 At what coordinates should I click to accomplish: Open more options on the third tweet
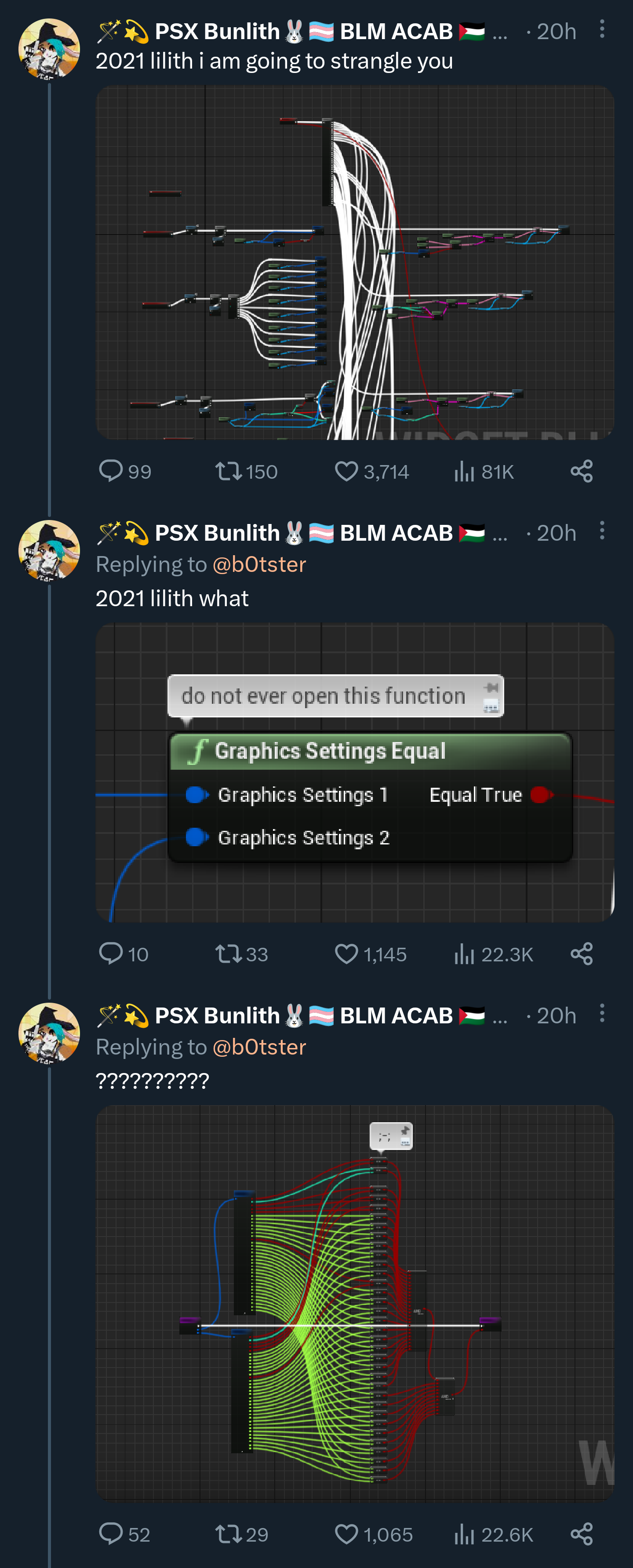[602, 1014]
